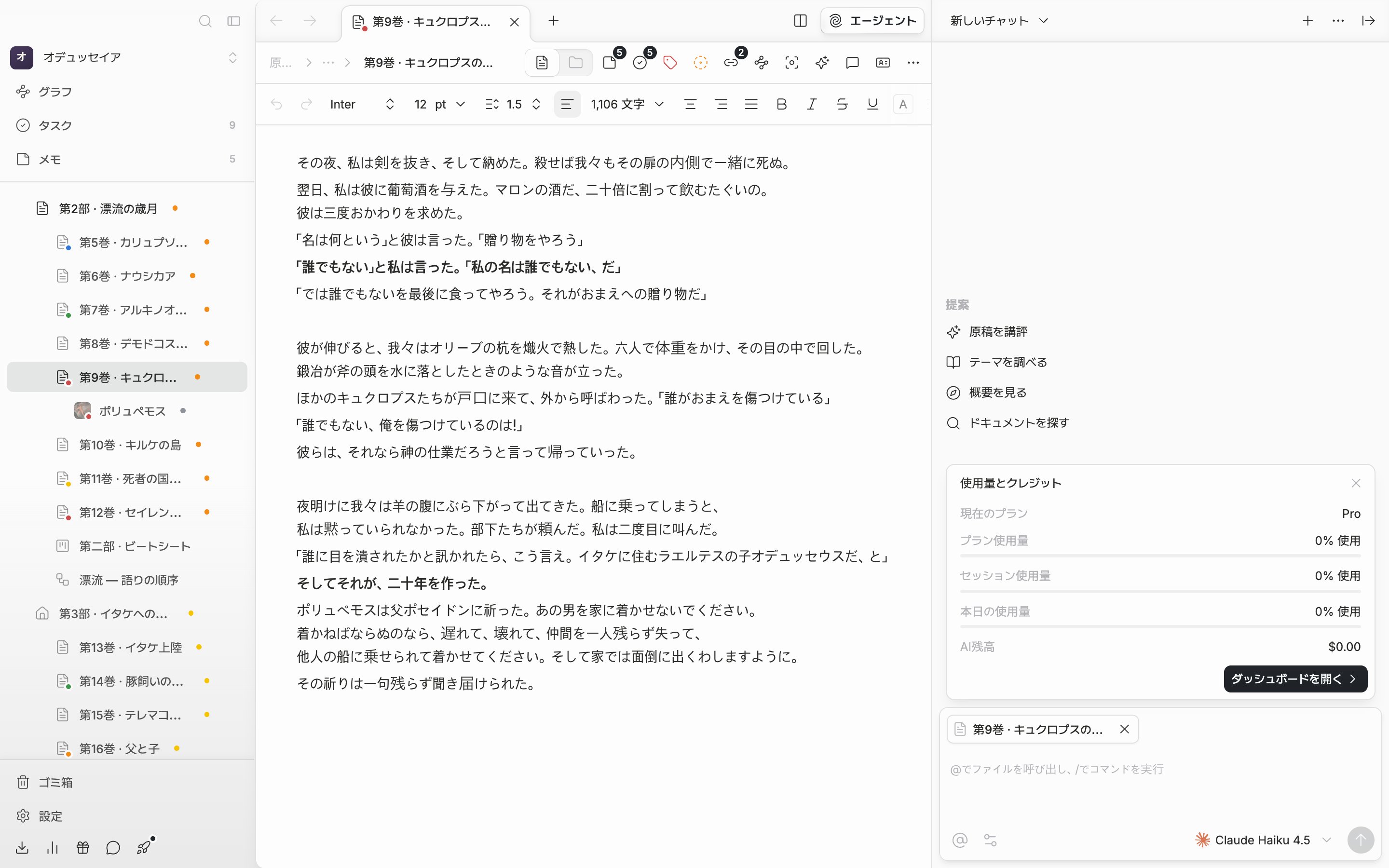Go forward with the right arrow
The height and width of the screenshot is (868, 1389).
point(310,21)
